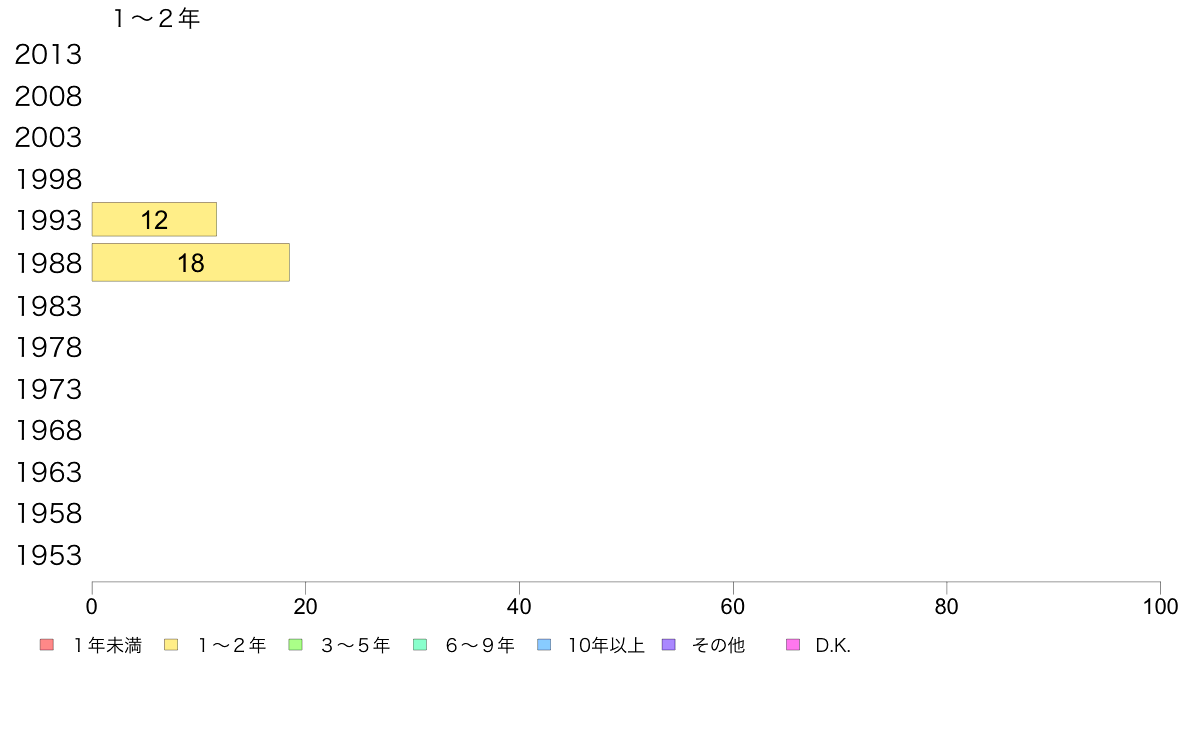
Task: Click the 1998 year label
Action: tap(48, 180)
